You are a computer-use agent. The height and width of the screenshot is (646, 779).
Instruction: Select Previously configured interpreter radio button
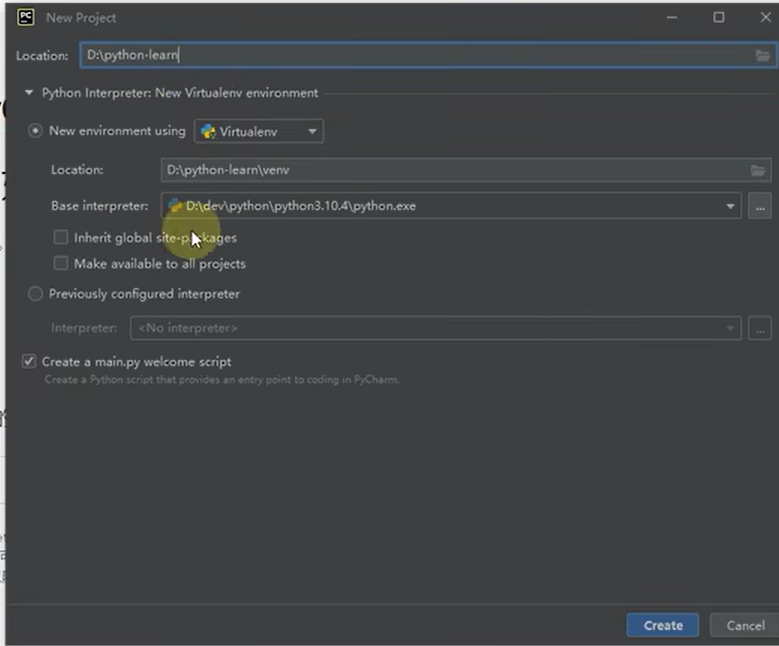click(x=35, y=294)
